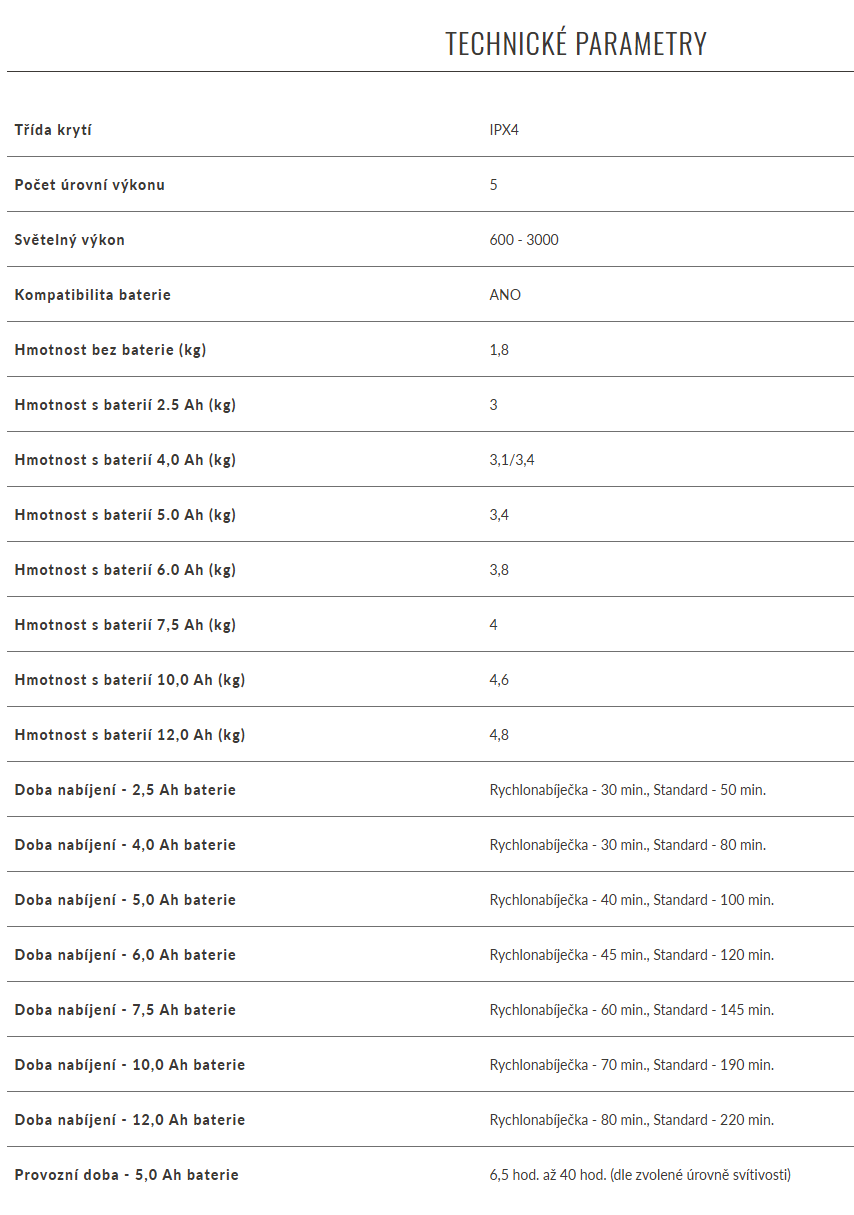Click the TECHNICKÉ PARAMETRY heading
The image size is (854, 1215).
[575, 44]
